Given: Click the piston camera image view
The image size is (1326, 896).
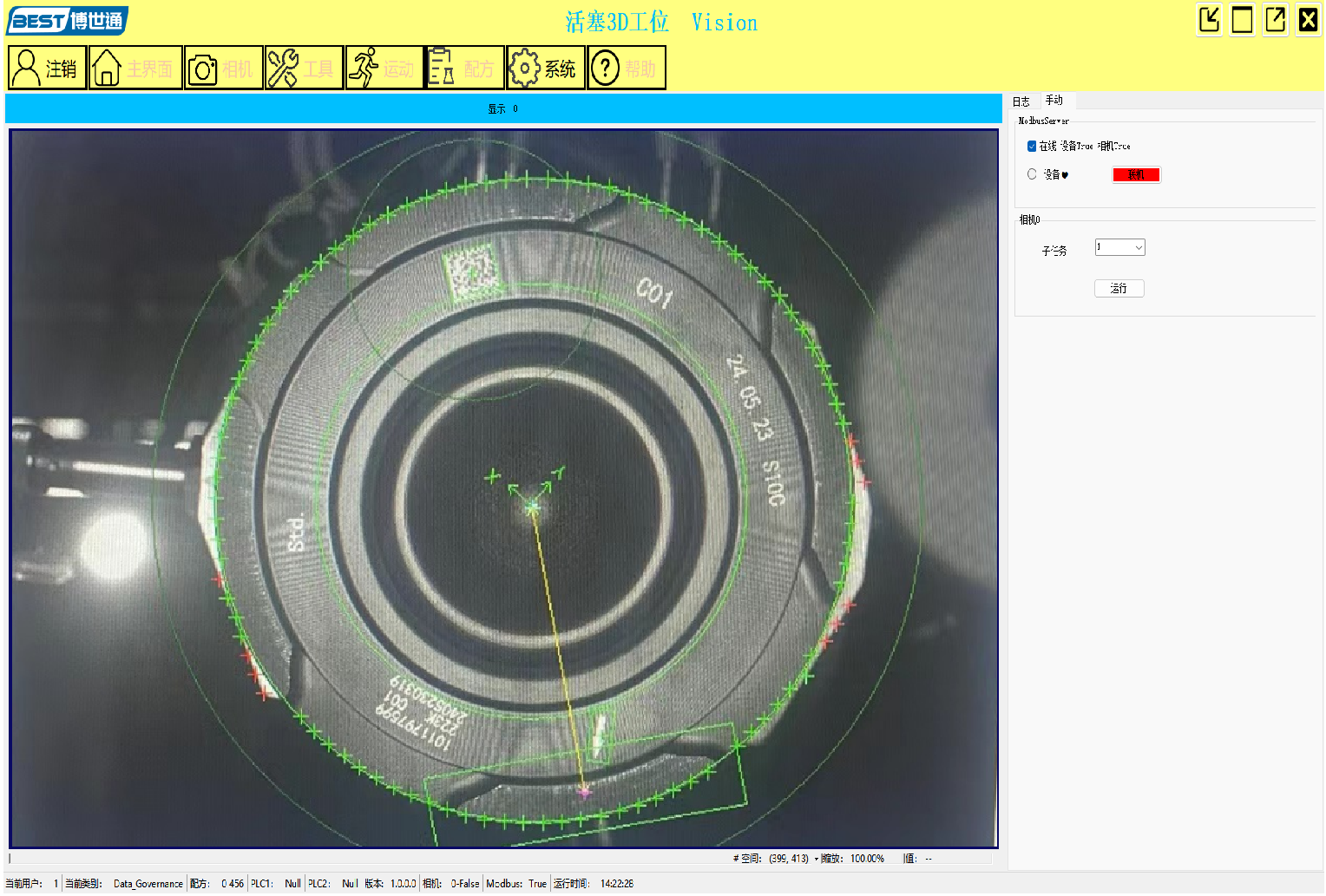Looking at the screenshot, I should coord(503,488).
